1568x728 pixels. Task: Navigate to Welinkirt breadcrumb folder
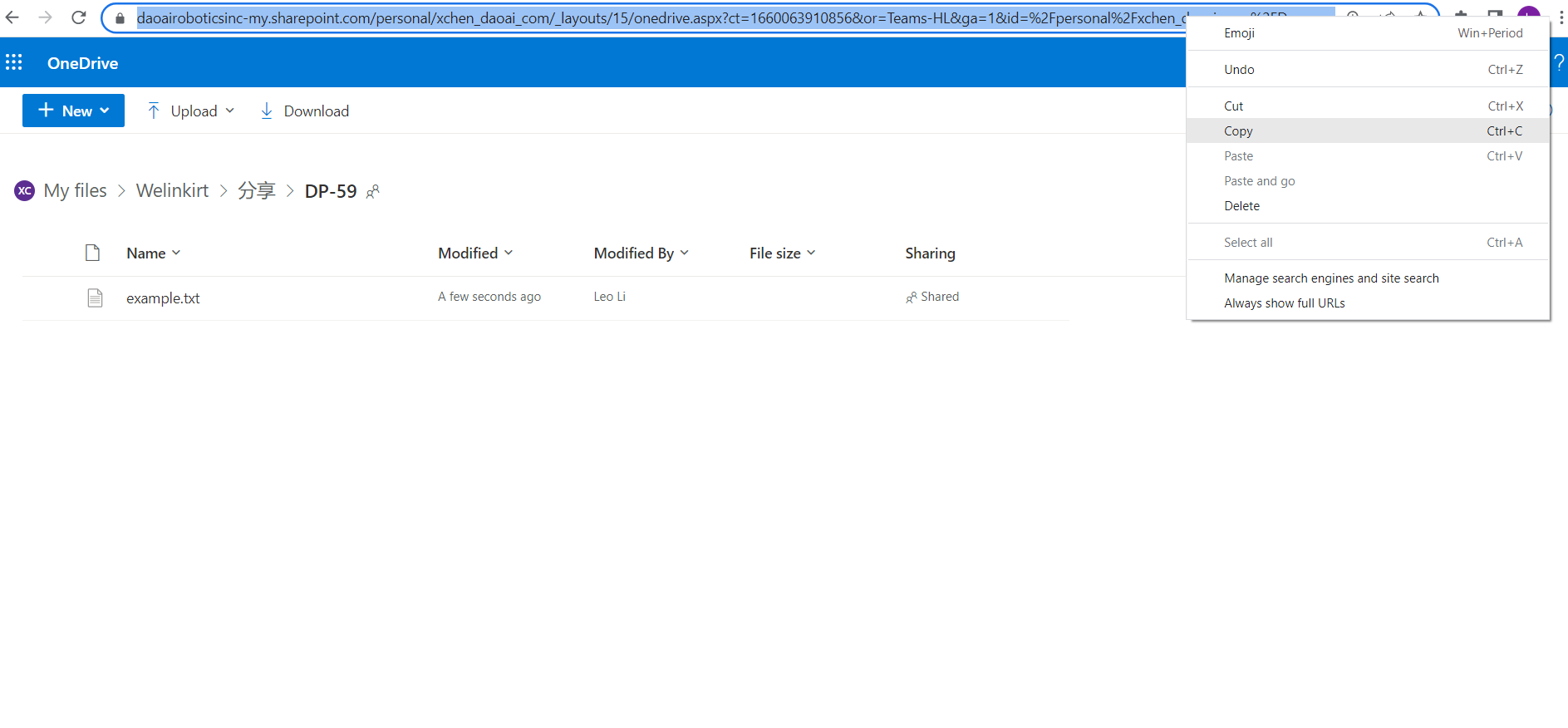172,190
